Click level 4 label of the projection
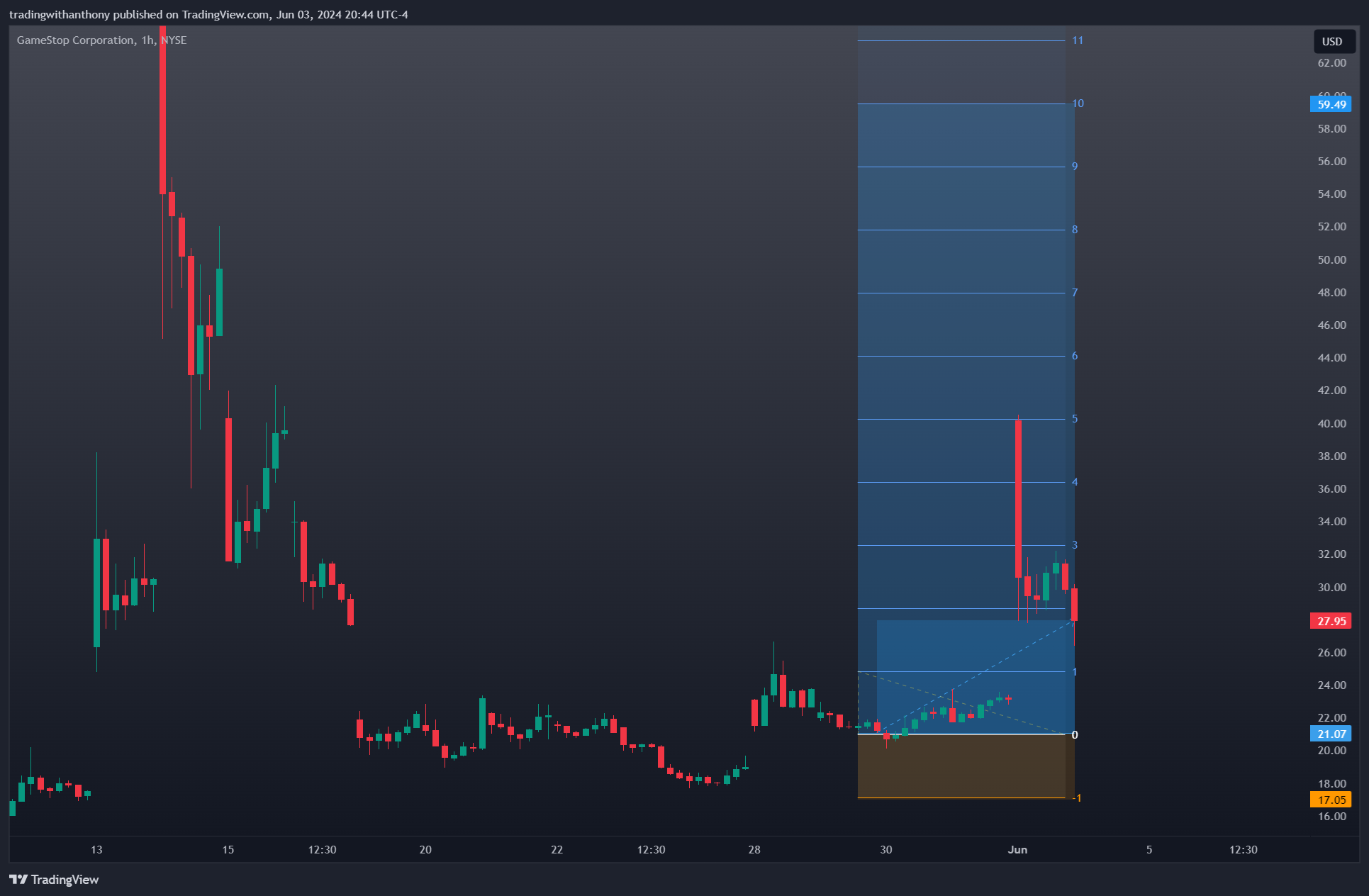 [1075, 482]
